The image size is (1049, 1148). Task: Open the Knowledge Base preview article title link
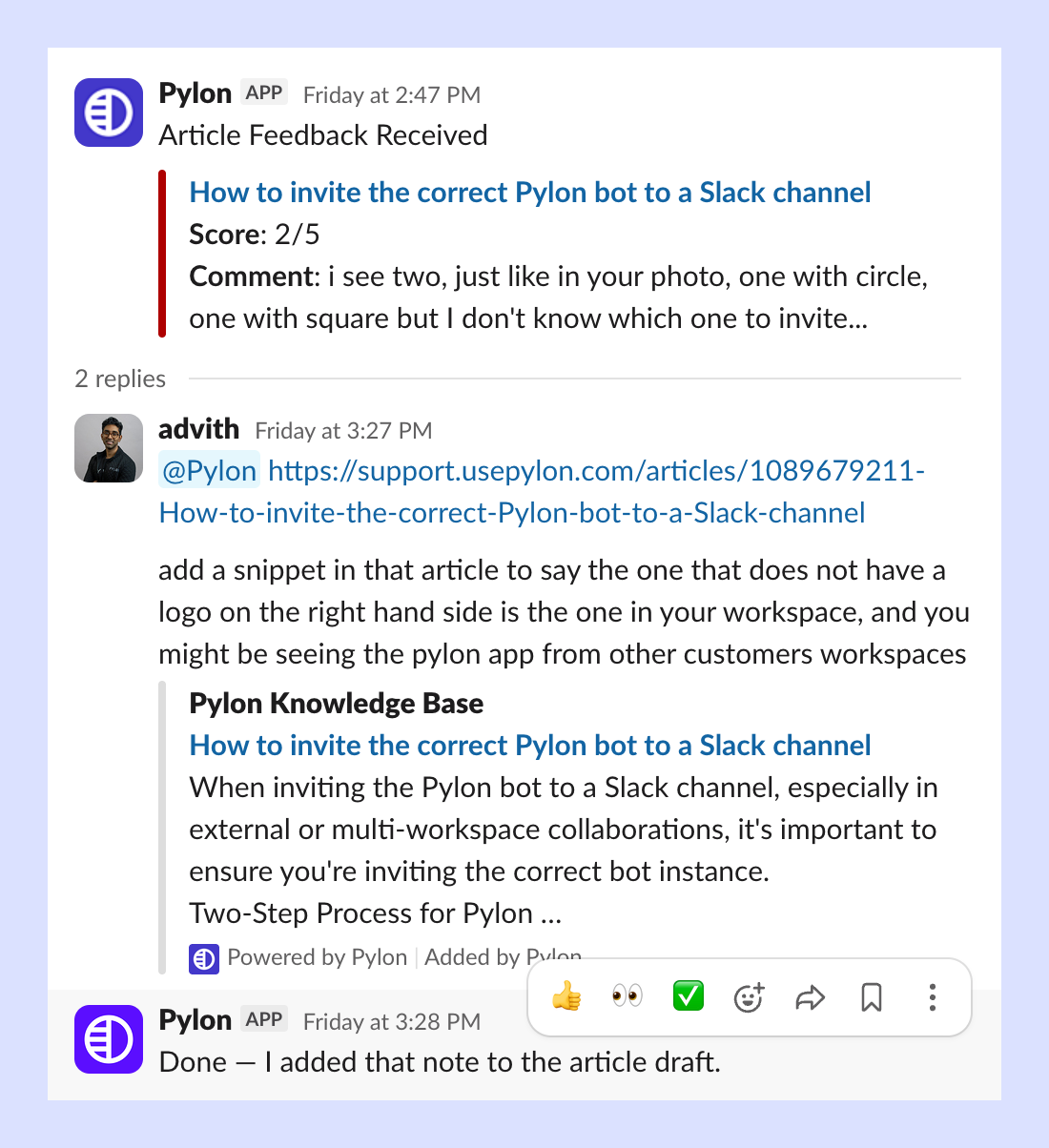pyautogui.click(x=530, y=746)
